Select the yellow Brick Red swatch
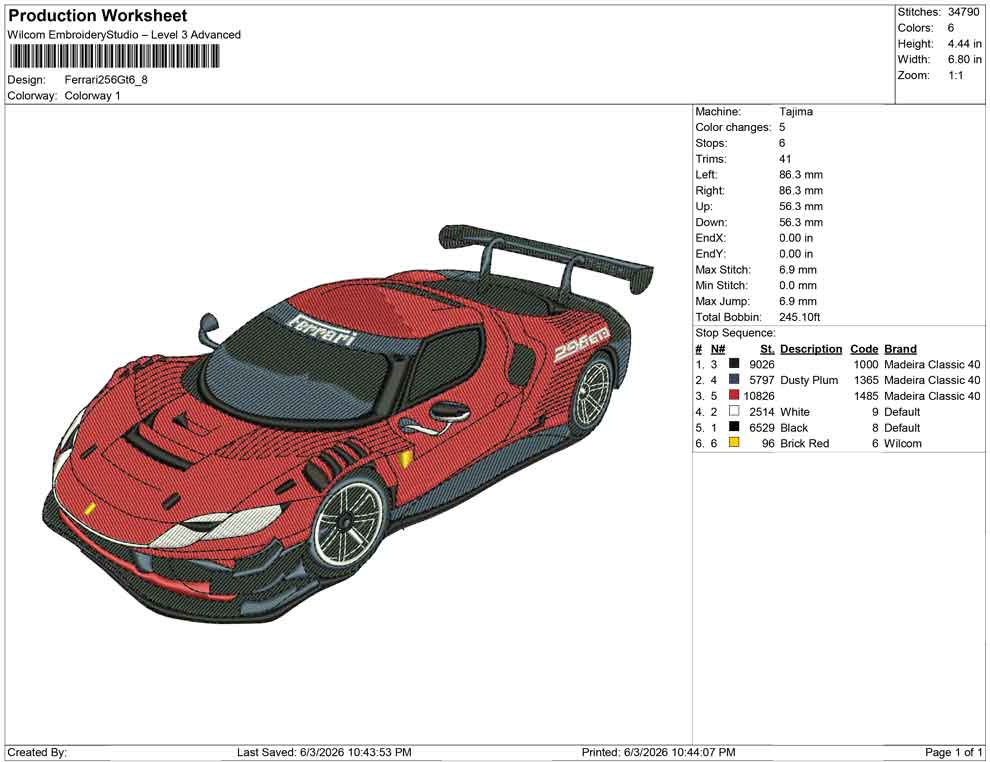This screenshot has height=762, width=990. 734,443
